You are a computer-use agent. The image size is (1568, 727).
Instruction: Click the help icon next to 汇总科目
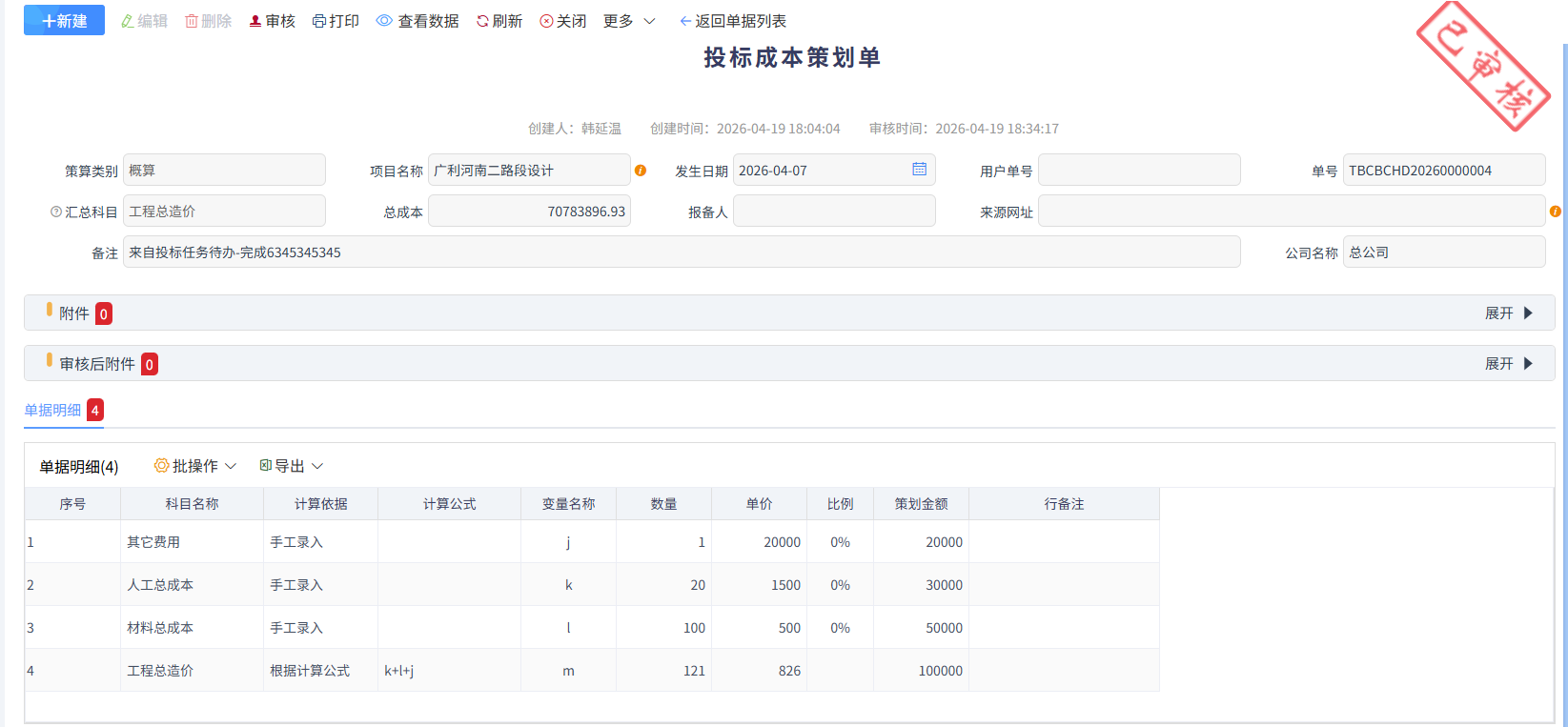(56, 212)
